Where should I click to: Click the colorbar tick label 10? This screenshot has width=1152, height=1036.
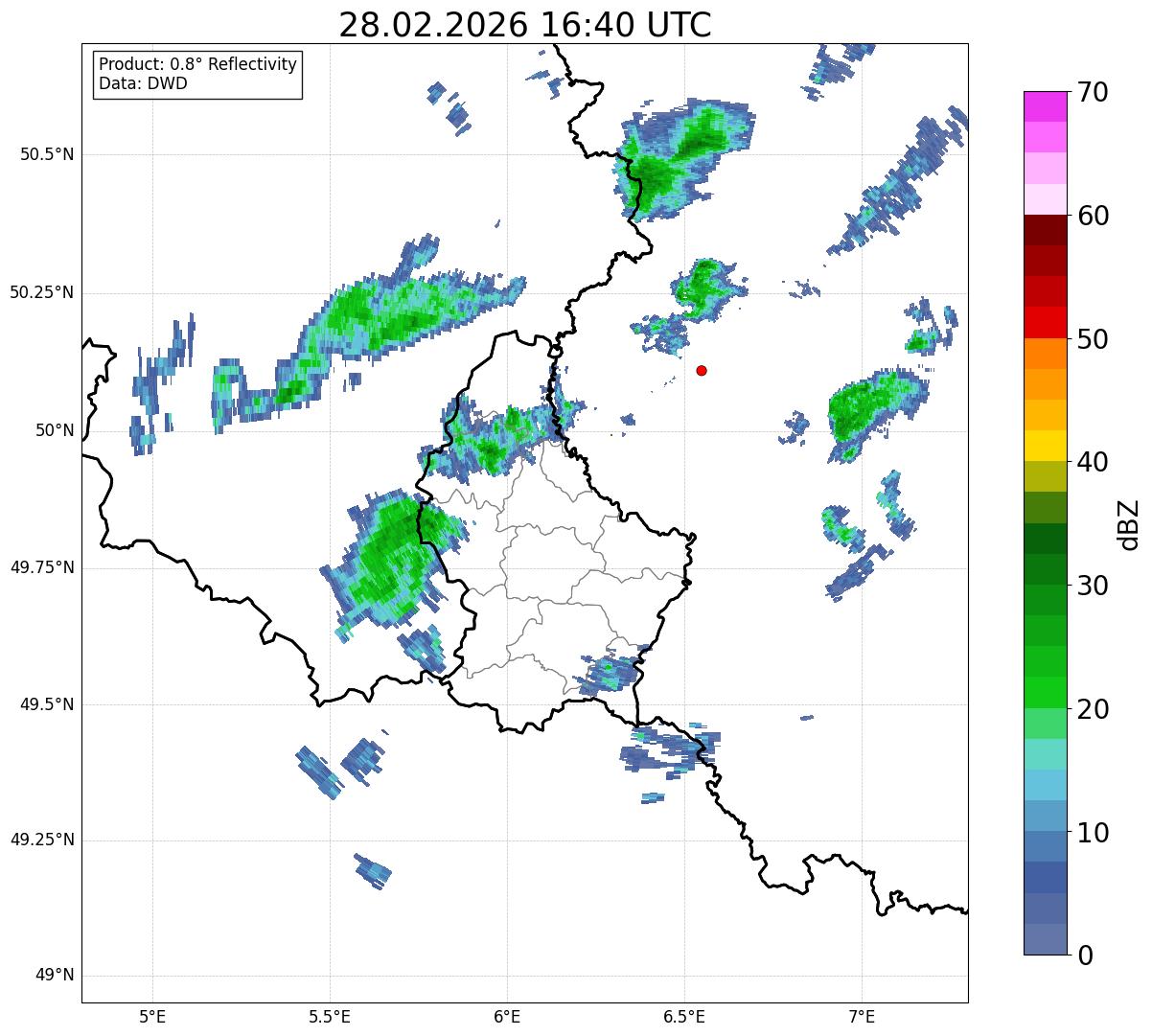pos(1093,833)
